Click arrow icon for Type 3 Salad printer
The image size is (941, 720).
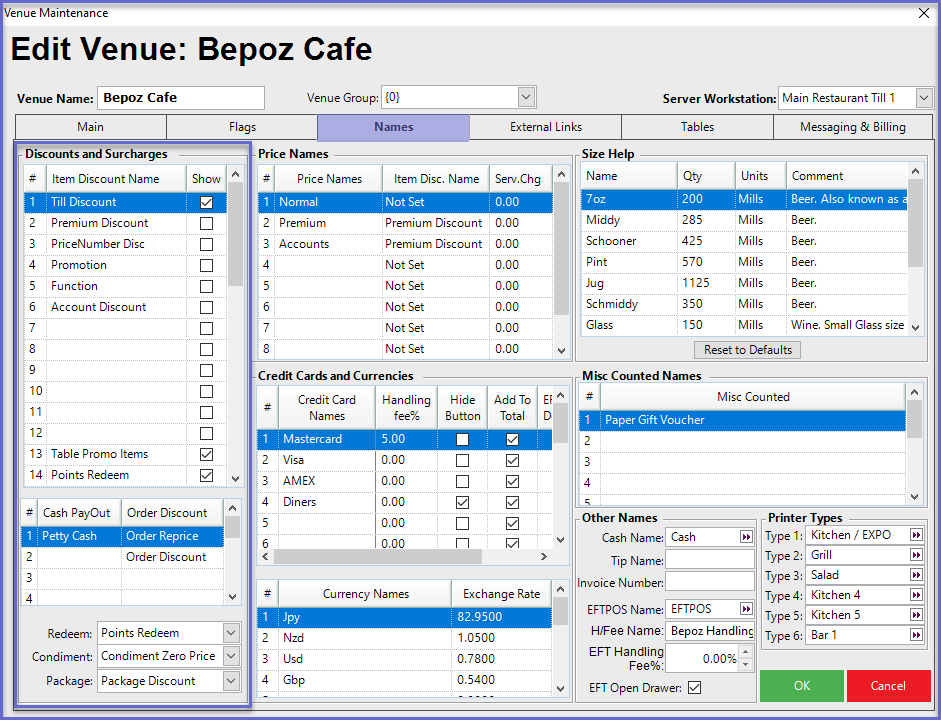pyautogui.click(x=916, y=575)
